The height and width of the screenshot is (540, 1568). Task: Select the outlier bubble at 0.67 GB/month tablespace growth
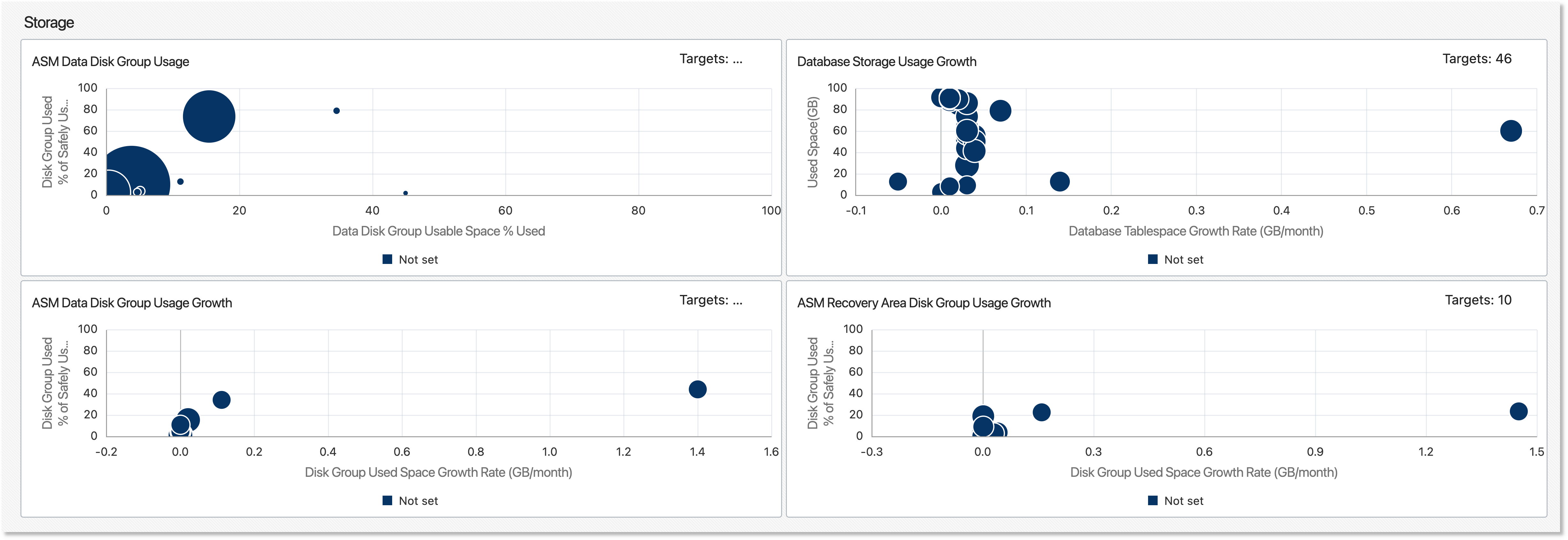pos(1511,130)
